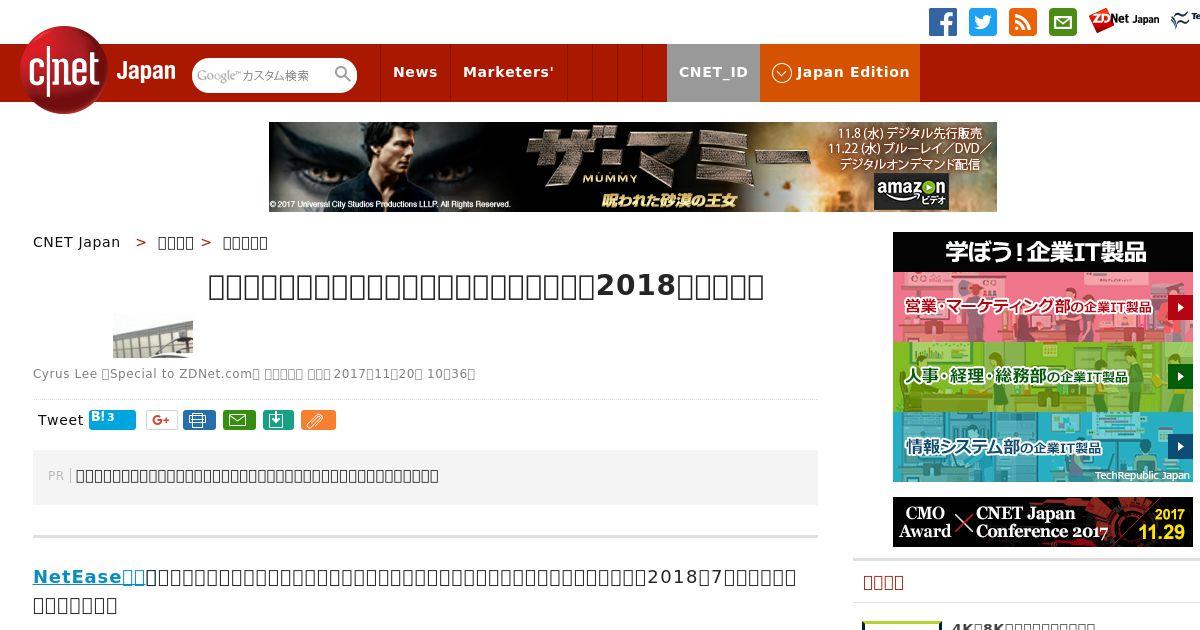Expand the Japan Edition dropdown
Viewport: 1200px width, 630px height.
coord(840,72)
